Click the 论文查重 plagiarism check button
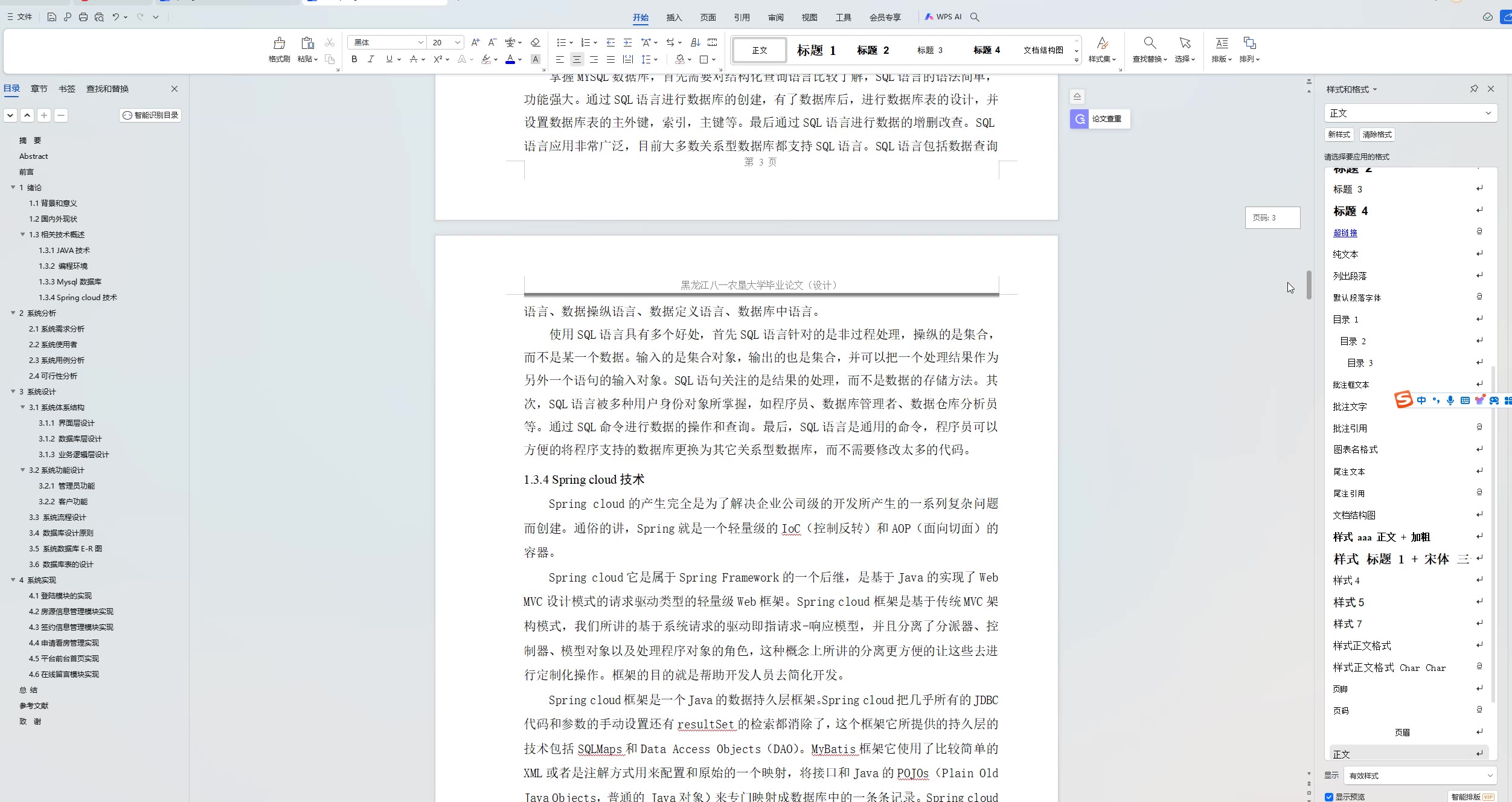The image size is (1512, 802). click(x=1100, y=119)
